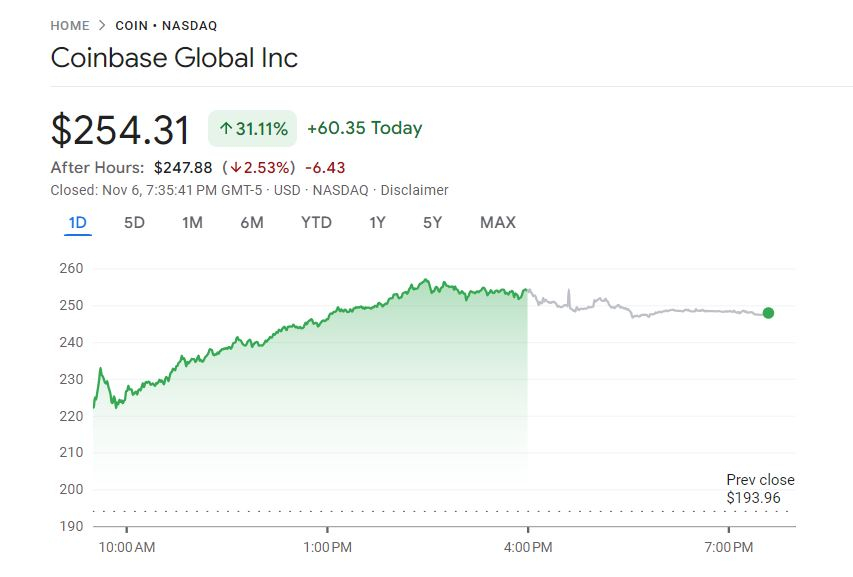
Task: Click the +60.35 Today change text
Action: [364, 128]
